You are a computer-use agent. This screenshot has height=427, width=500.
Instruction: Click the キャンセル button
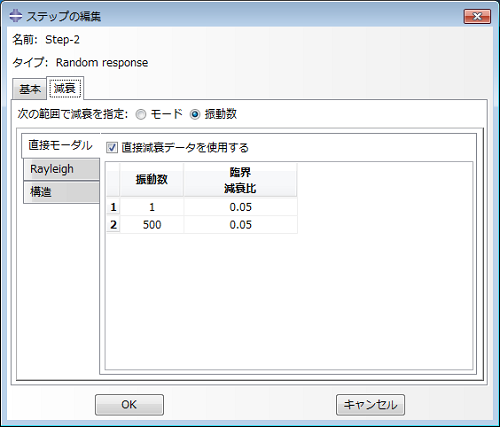370,405
